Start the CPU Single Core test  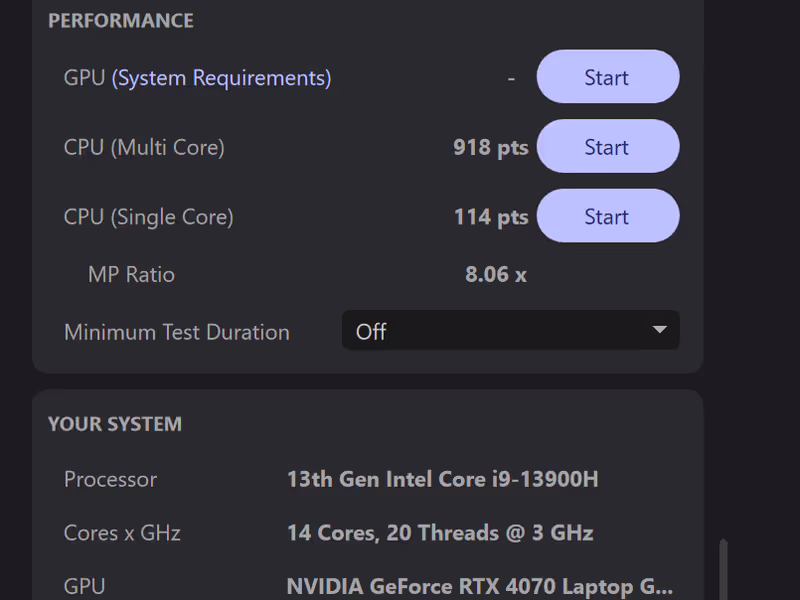607,217
